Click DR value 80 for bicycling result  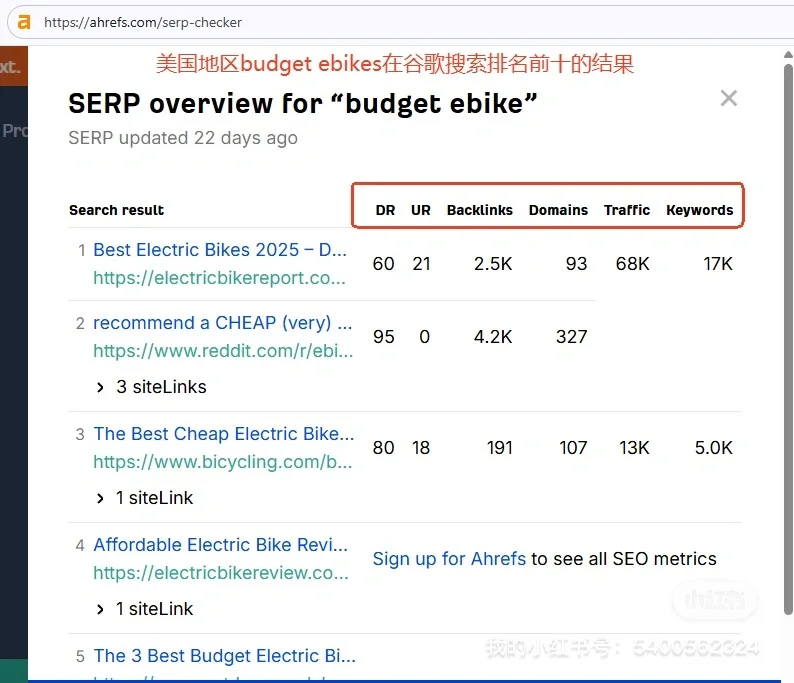point(383,448)
